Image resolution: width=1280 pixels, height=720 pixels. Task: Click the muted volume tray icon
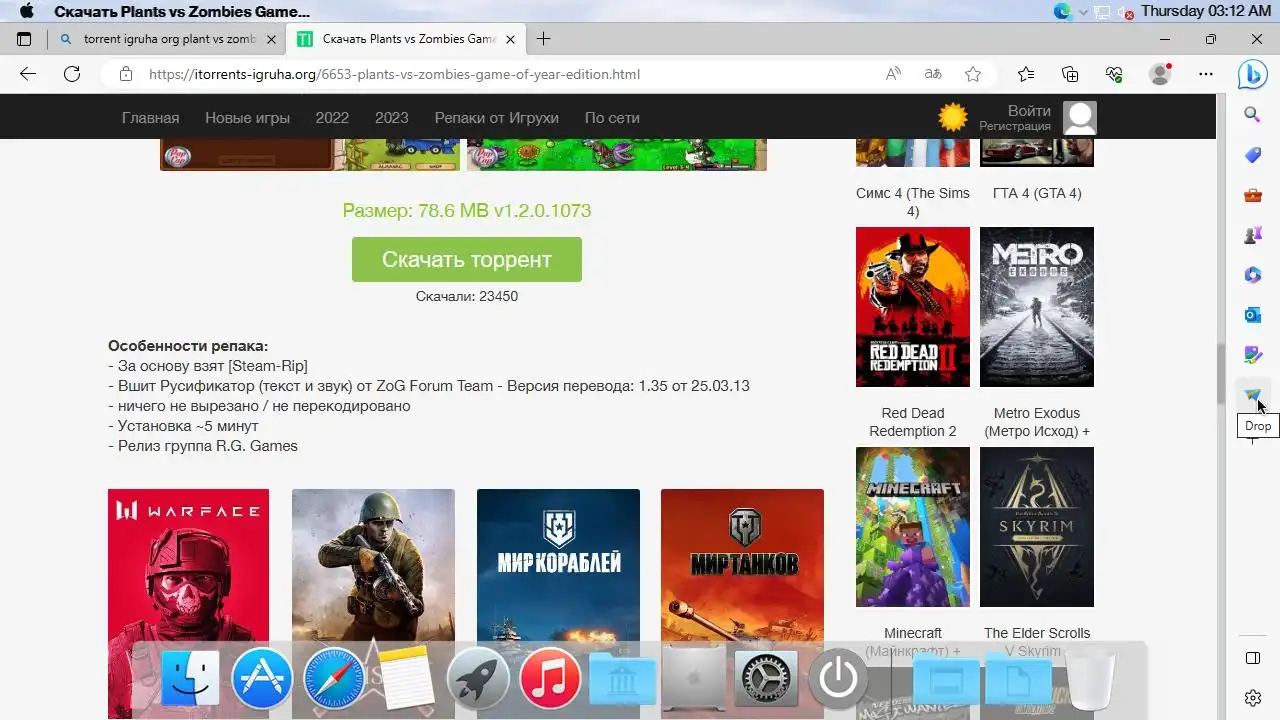pyautogui.click(x=1125, y=12)
